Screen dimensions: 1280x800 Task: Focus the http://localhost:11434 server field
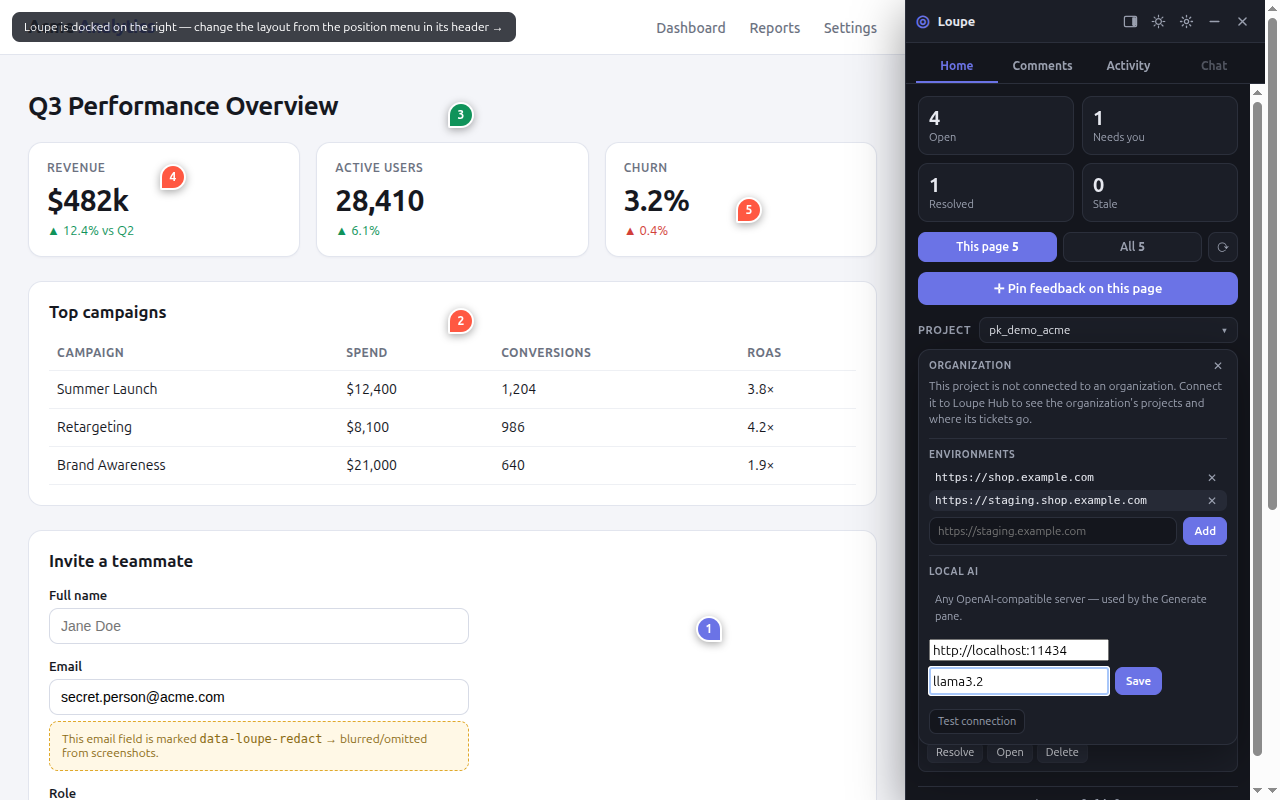[1019, 651]
